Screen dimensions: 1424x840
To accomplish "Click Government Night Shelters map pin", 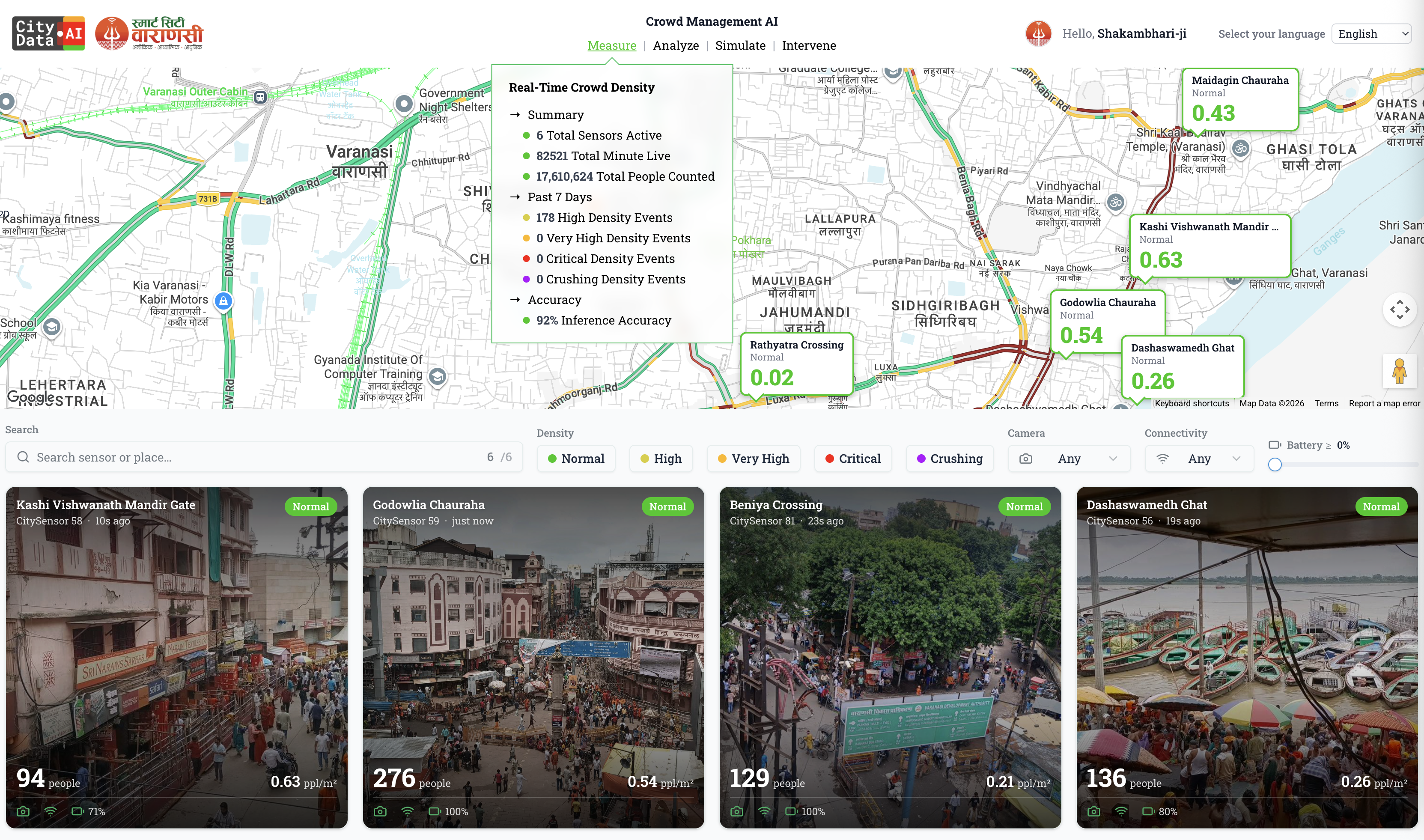I will [x=404, y=104].
